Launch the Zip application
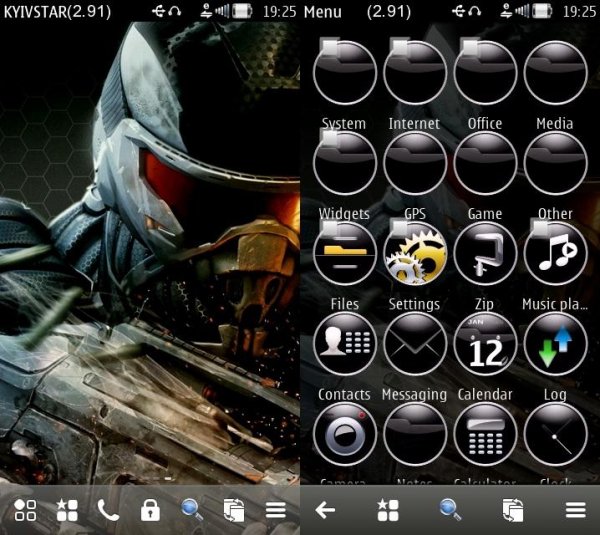600x535 pixels. pyautogui.click(x=485, y=253)
